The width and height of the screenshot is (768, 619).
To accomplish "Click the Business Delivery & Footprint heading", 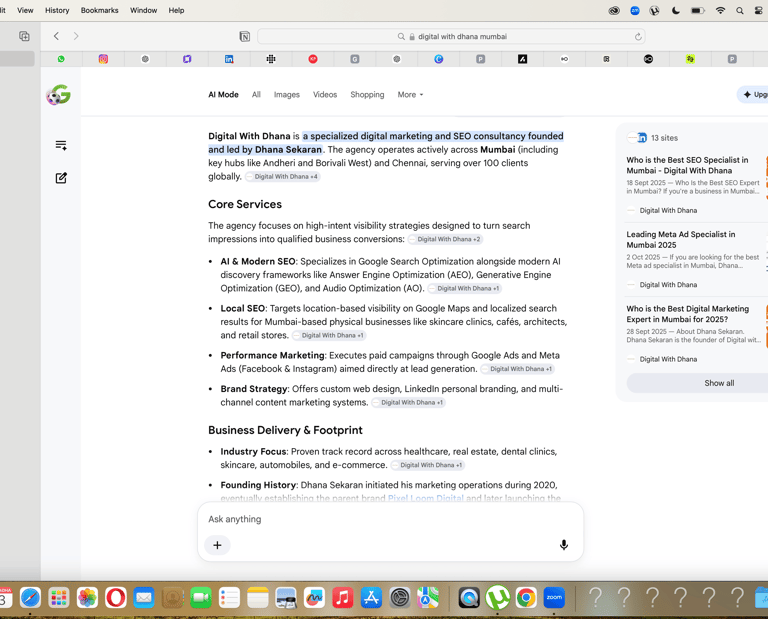I will (285, 430).
